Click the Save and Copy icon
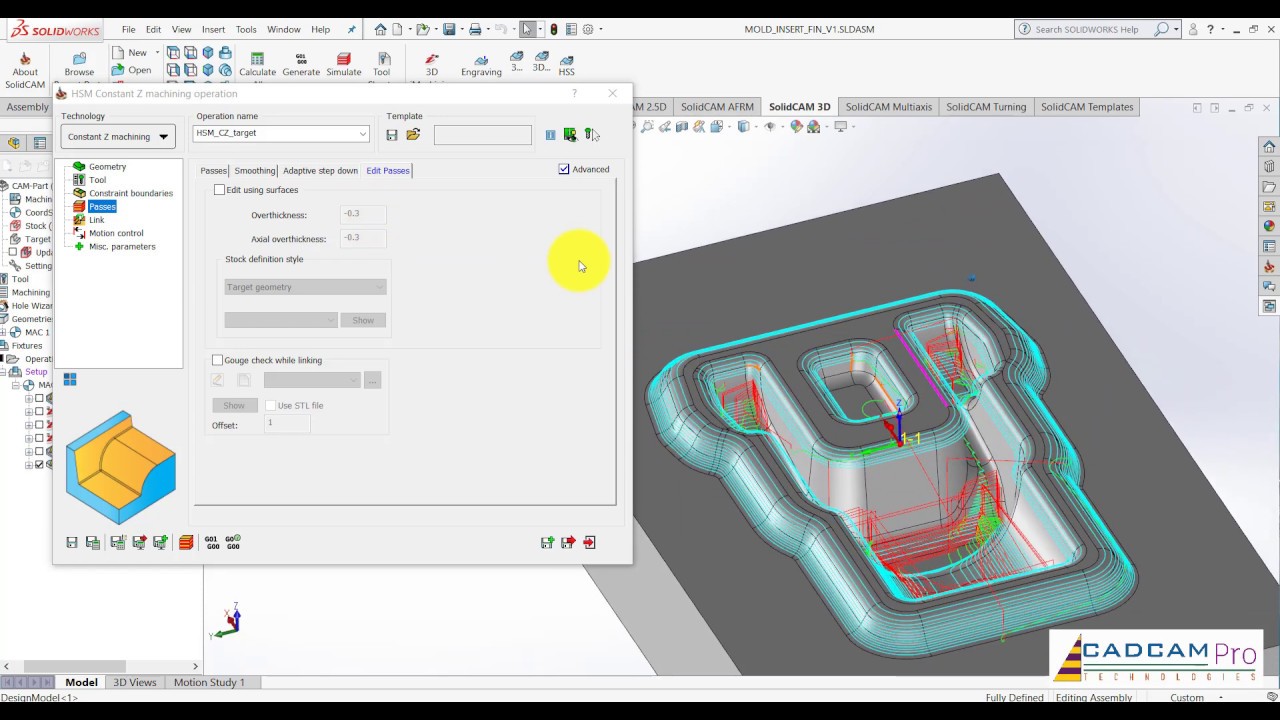Image resolution: width=1280 pixels, height=720 pixels. pyautogui.click(x=93, y=542)
